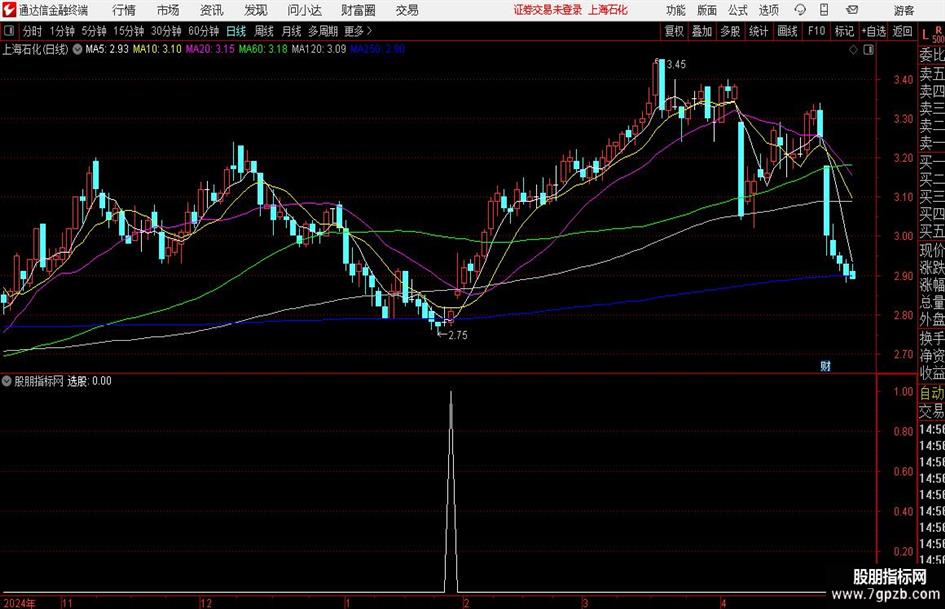Click the MA120: 3.09 moving average label

click(x=319, y=49)
